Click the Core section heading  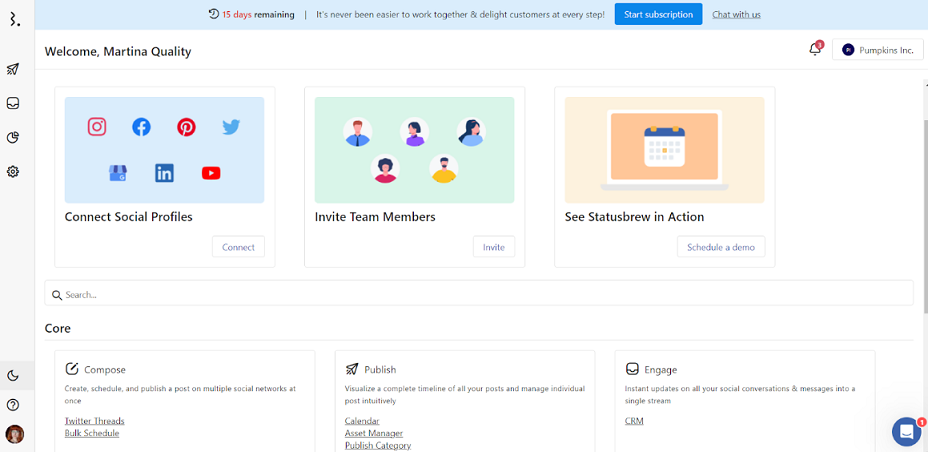[57, 328]
